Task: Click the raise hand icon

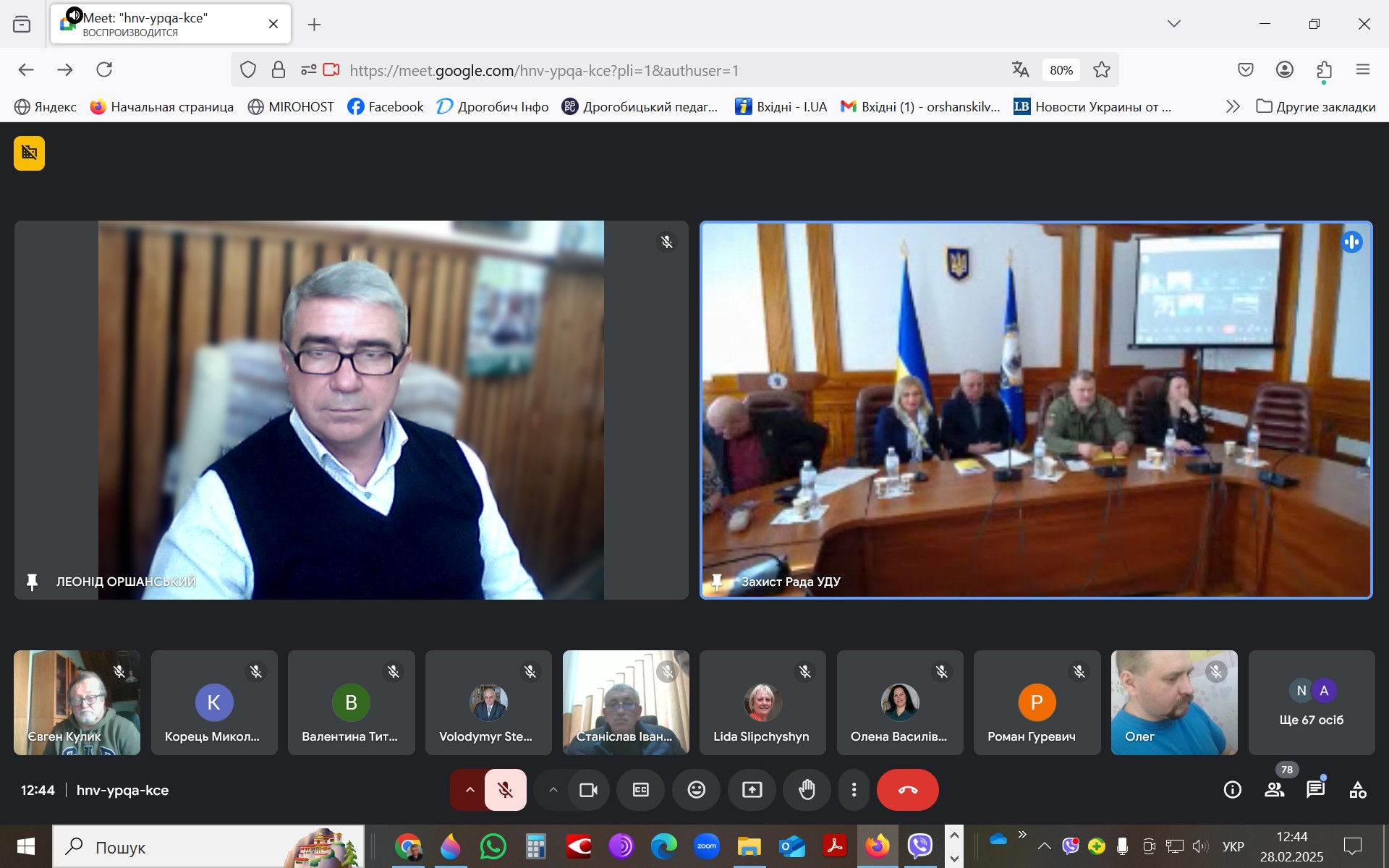Action: [x=807, y=790]
